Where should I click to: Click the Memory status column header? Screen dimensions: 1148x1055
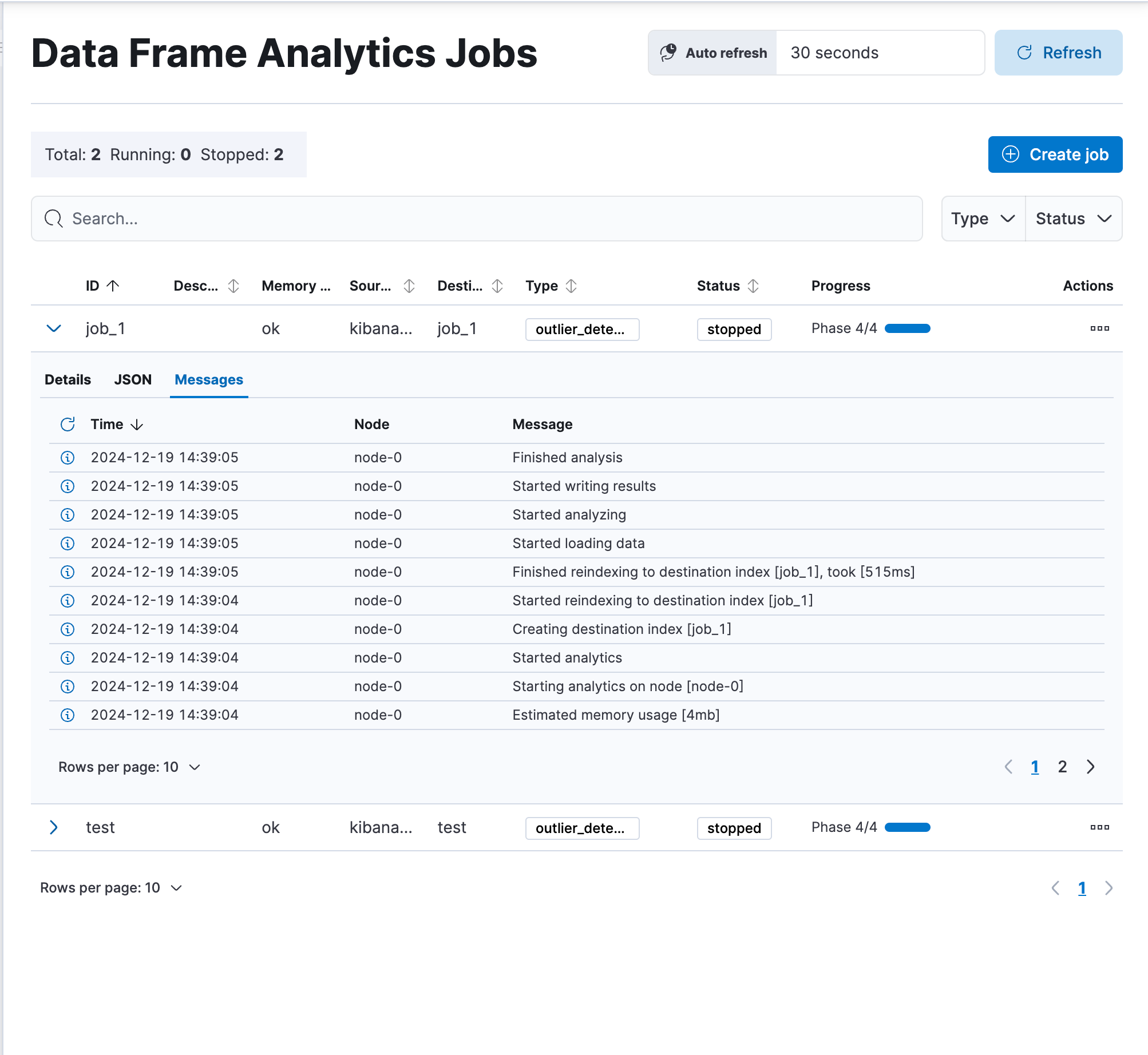pyautogui.click(x=296, y=285)
